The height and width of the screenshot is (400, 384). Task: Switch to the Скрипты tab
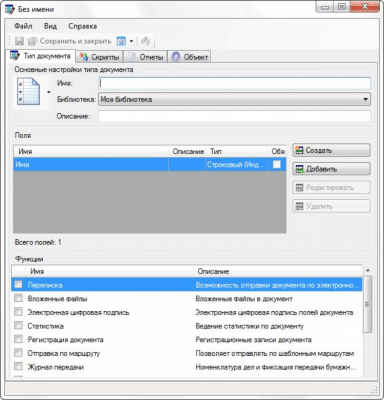pos(100,57)
